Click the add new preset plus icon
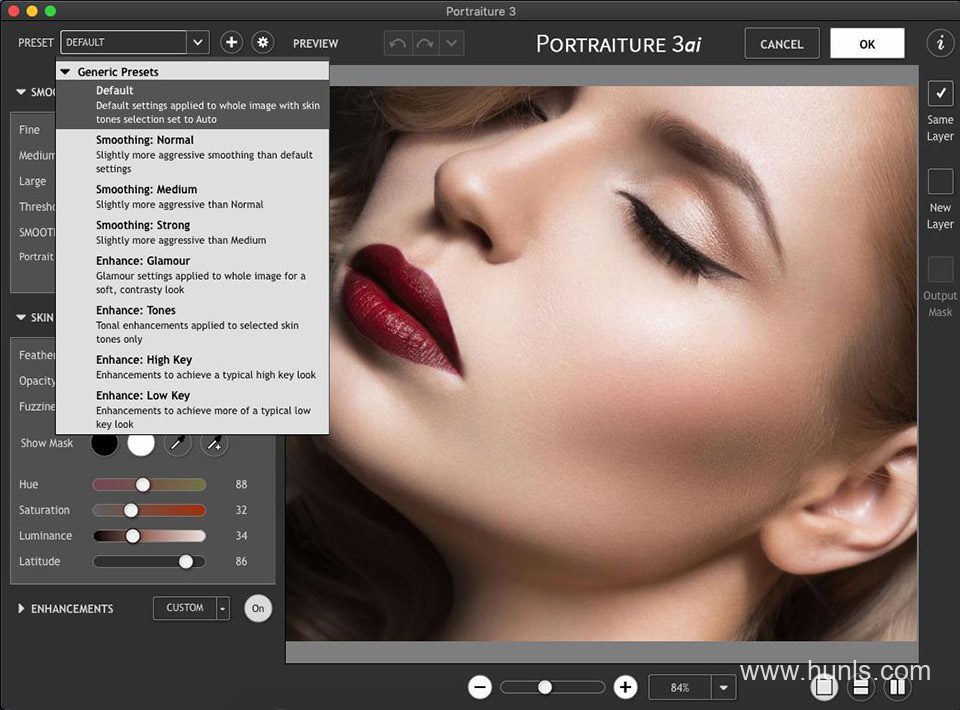Image resolution: width=960 pixels, height=710 pixels. click(231, 42)
